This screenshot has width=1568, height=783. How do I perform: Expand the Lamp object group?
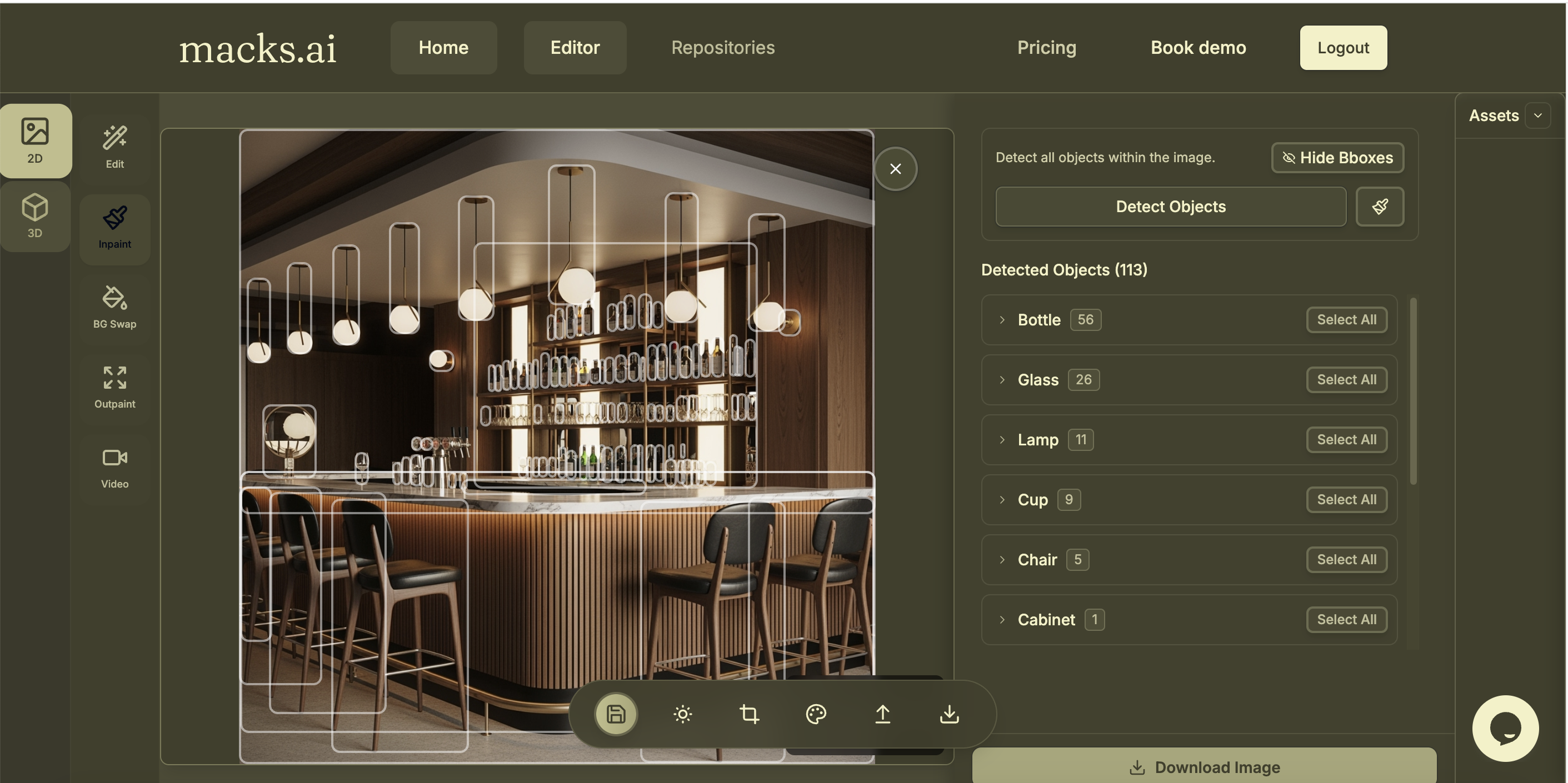click(1002, 439)
